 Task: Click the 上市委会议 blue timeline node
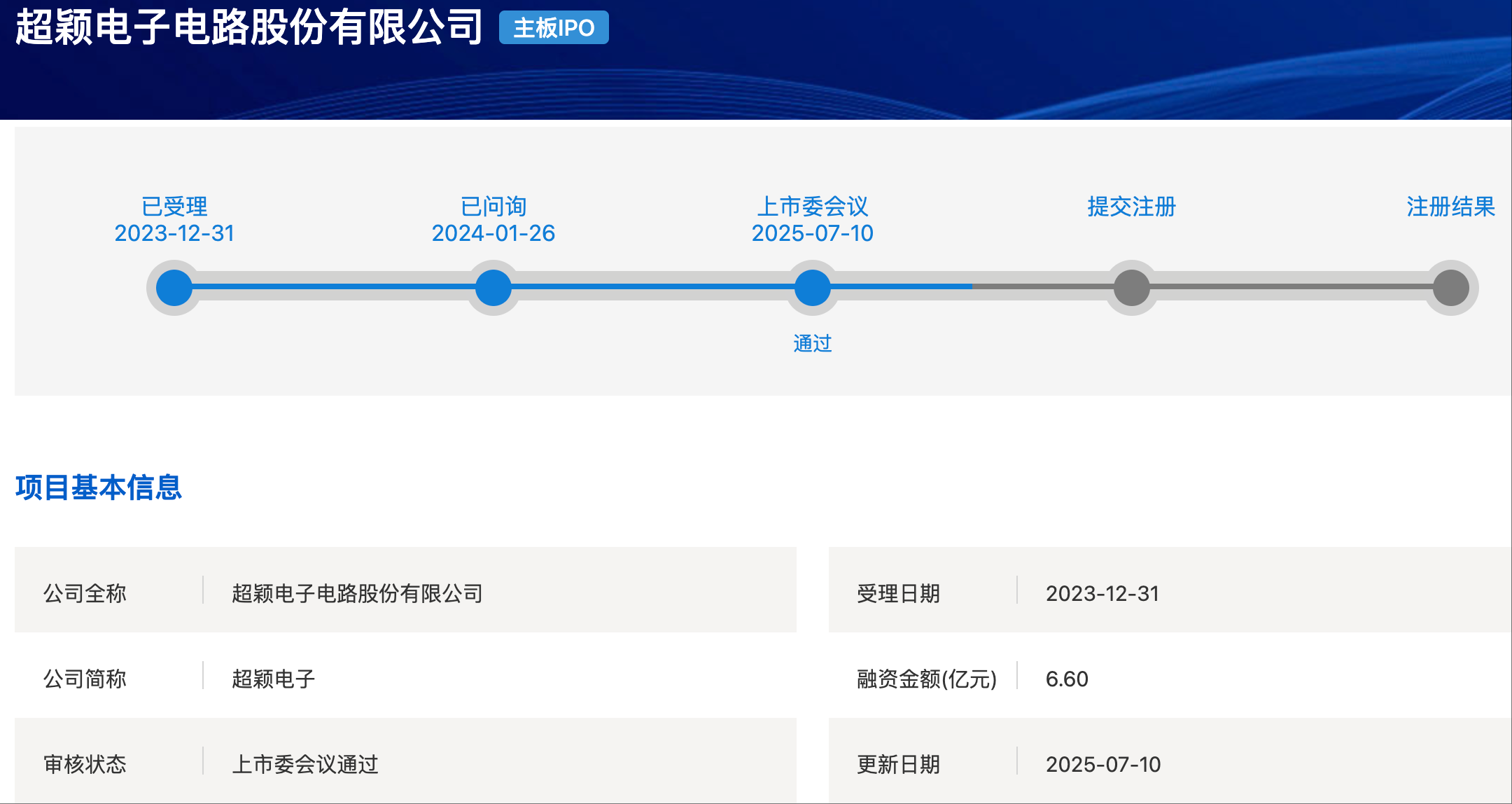813,288
